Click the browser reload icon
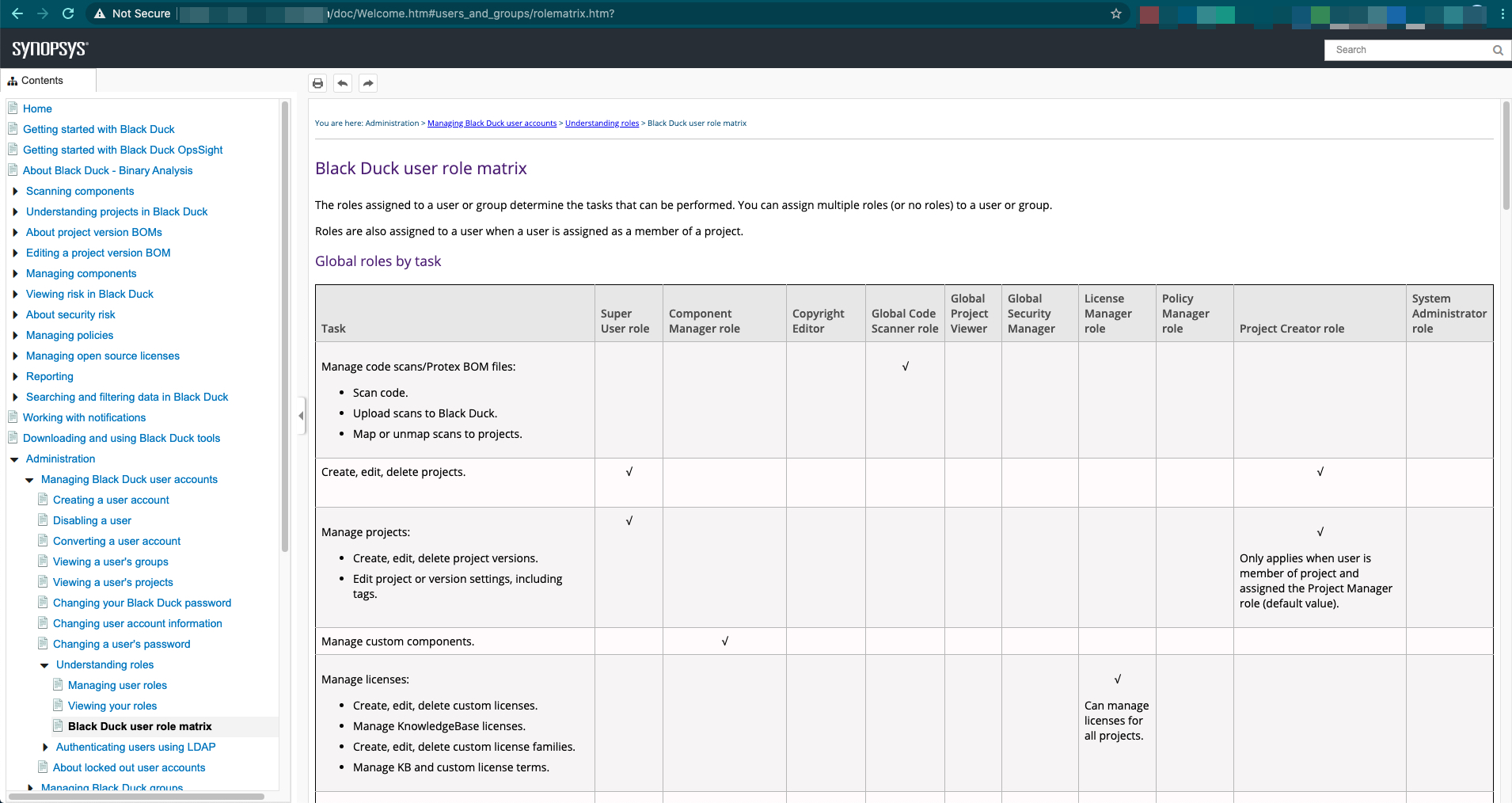This screenshot has width=1512, height=803. [x=68, y=13]
